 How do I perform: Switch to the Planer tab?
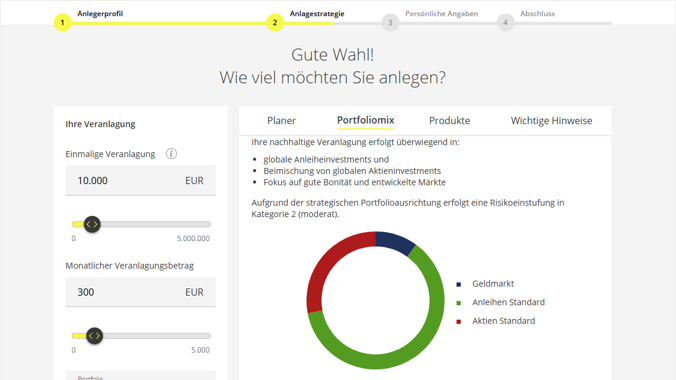pyautogui.click(x=281, y=121)
